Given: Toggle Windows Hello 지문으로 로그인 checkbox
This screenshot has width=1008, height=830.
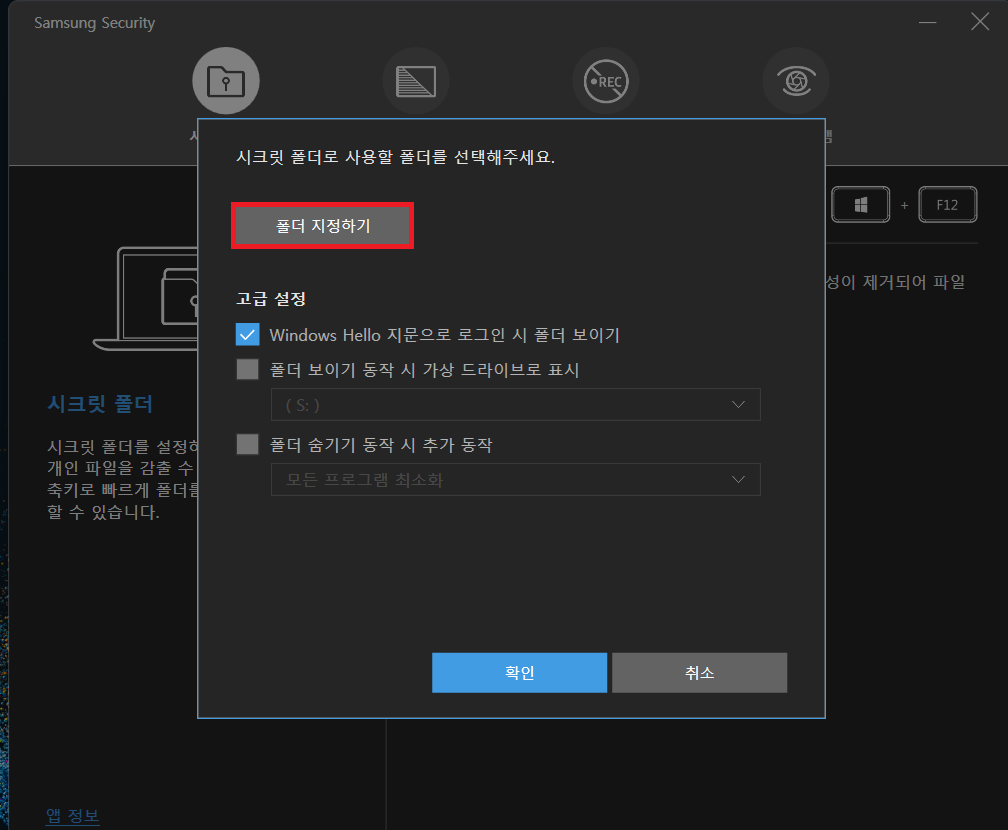Looking at the screenshot, I should click(248, 335).
